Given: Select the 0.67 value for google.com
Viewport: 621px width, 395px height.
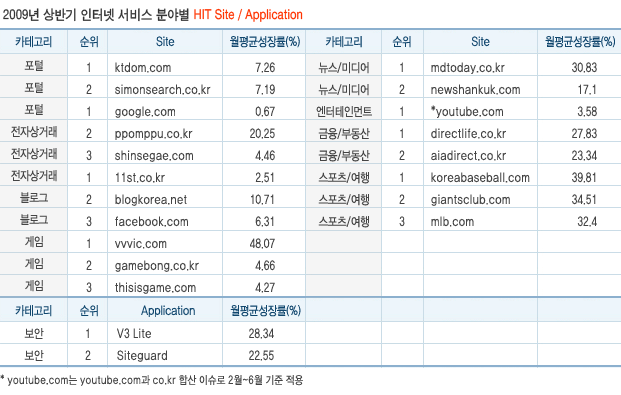Looking at the screenshot, I should point(265,112).
